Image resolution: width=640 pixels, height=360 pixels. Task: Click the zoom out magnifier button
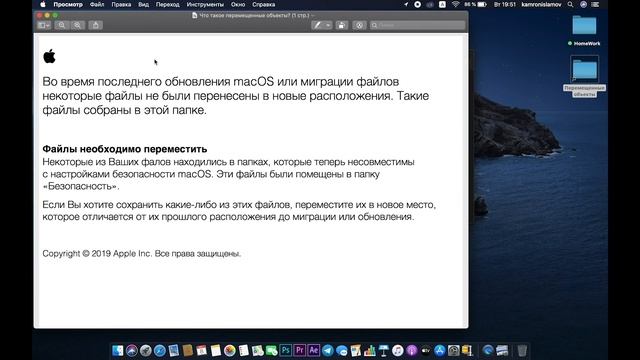[x=61, y=25]
